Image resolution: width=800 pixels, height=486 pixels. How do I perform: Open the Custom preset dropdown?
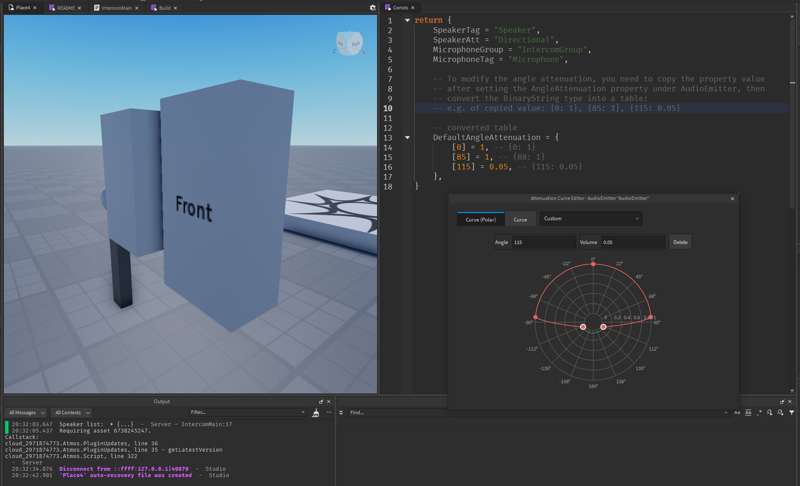point(591,219)
